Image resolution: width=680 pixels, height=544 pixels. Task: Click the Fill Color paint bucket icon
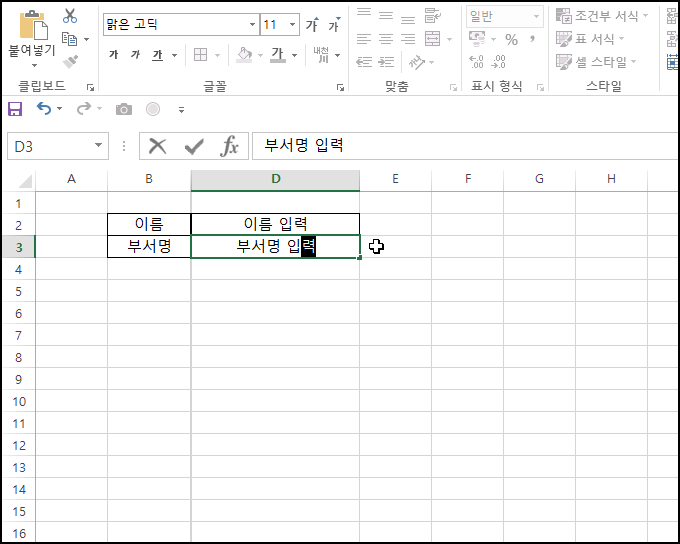click(x=244, y=55)
